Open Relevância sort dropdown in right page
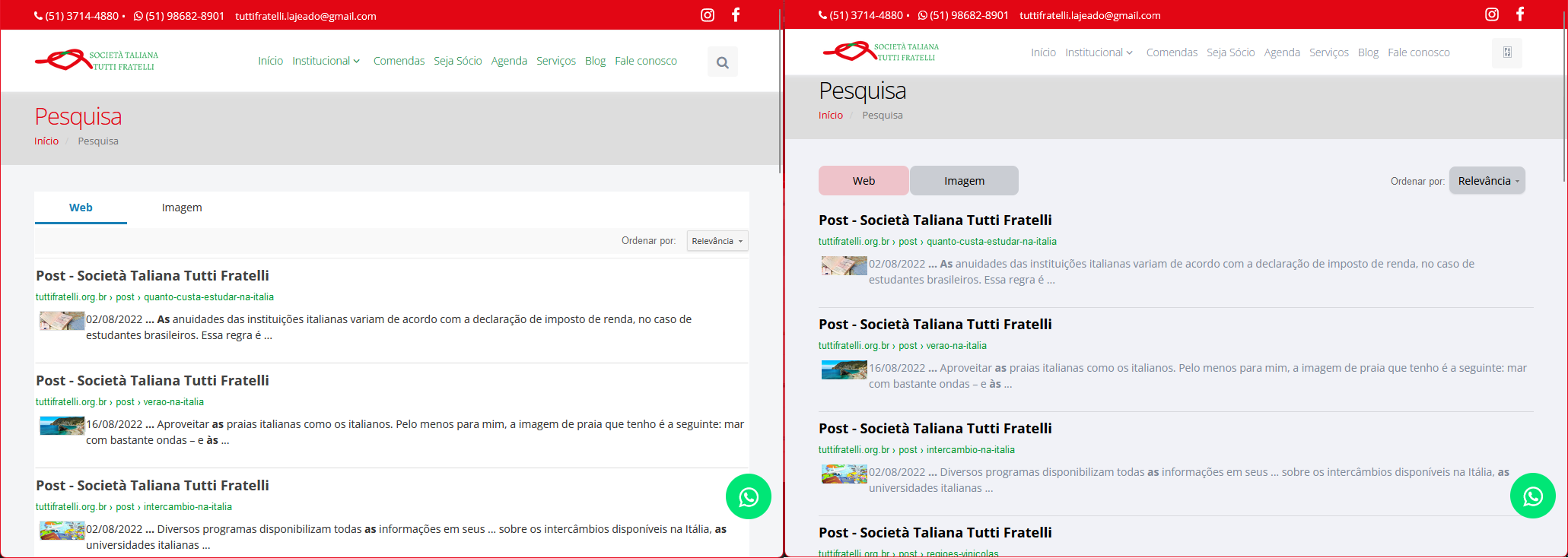This screenshot has width=1568, height=558. [1487, 181]
